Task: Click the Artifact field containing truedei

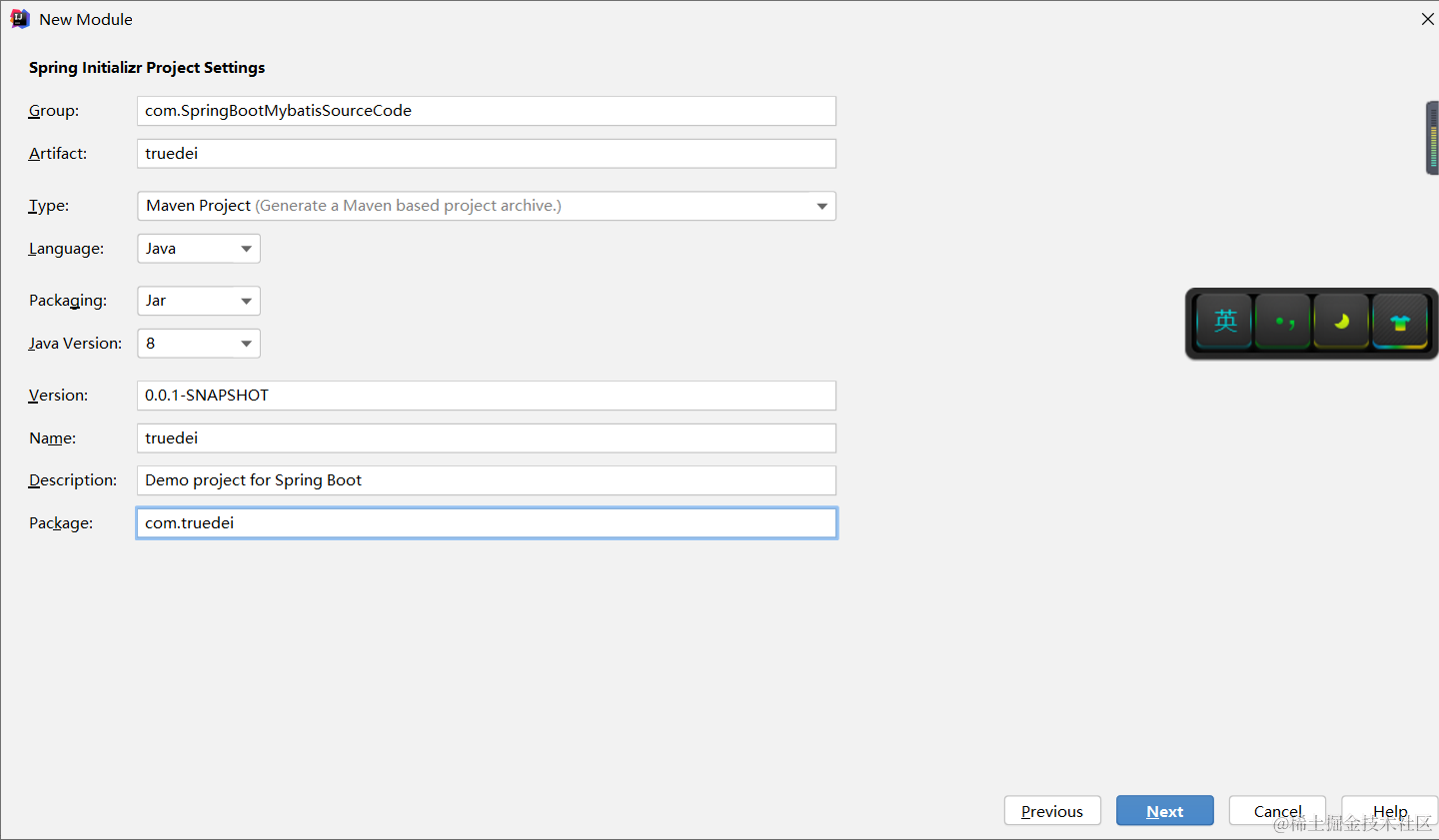Action: pos(487,154)
